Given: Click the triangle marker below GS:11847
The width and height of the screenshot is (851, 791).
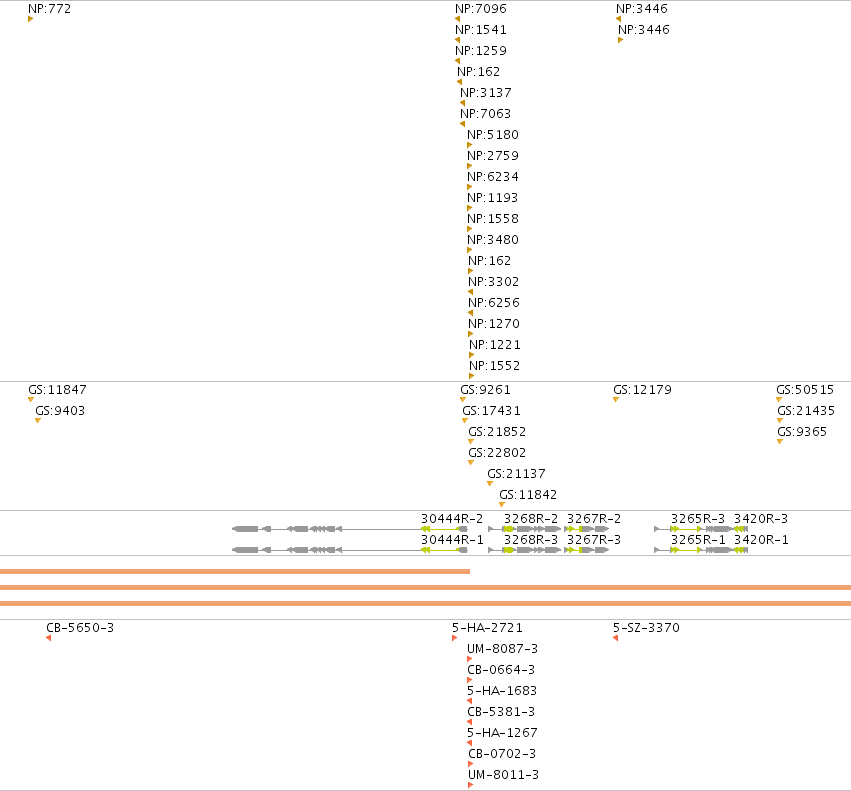Looking at the screenshot, I should (x=31, y=400).
